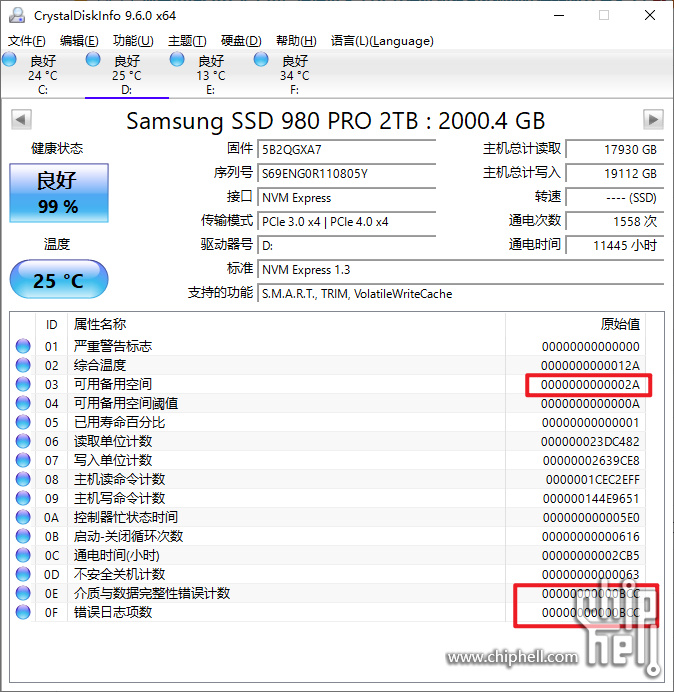
Task: Click raw value 000000000002A of 可用备用空间
Action: pyautogui.click(x=590, y=384)
